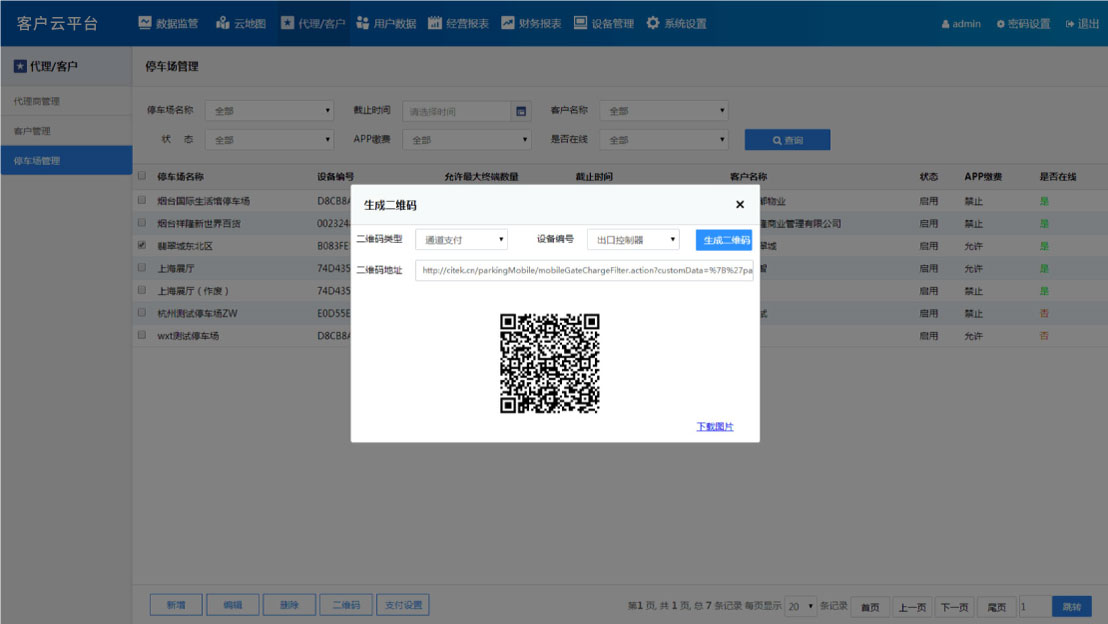This screenshot has width=1108, height=624.
Task: Click the 查询 search button
Action: click(787, 140)
